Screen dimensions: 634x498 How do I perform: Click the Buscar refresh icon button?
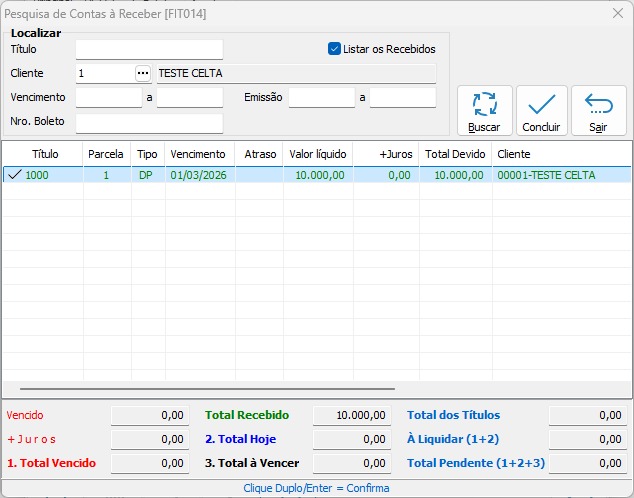pos(484,110)
